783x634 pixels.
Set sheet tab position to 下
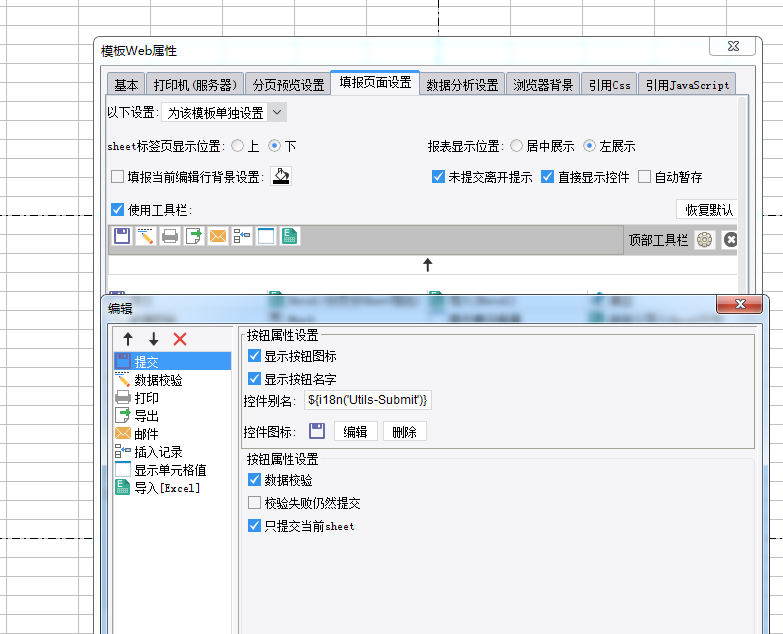[274, 146]
